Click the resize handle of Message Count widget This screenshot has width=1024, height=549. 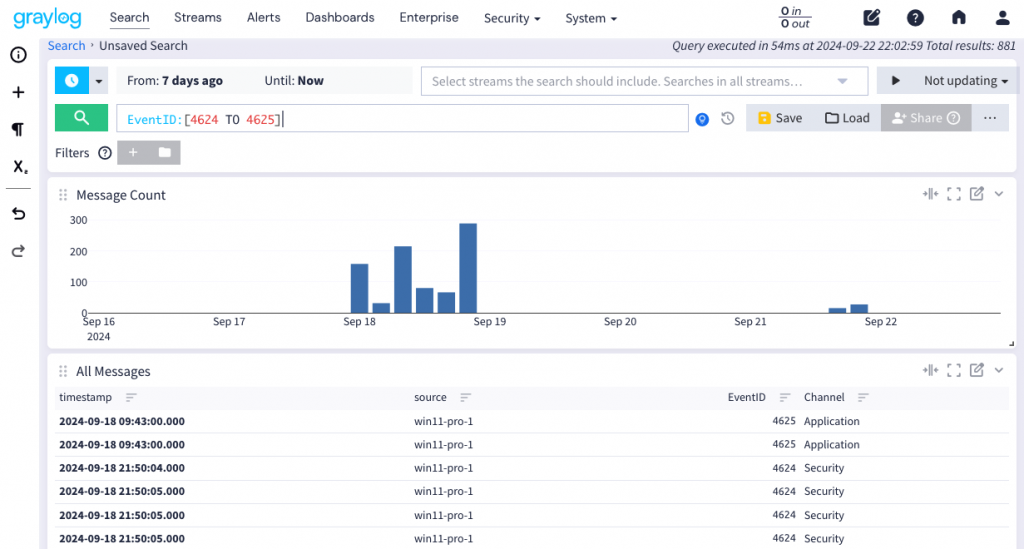pyautogui.click(x=1011, y=343)
